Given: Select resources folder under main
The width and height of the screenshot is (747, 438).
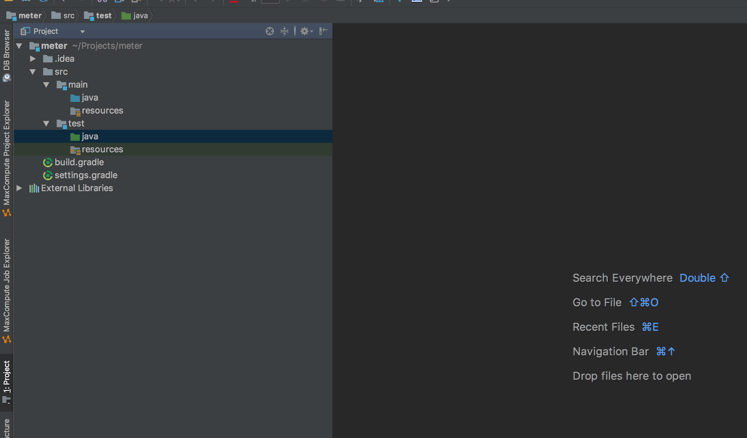Looking at the screenshot, I should click(x=102, y=111).
